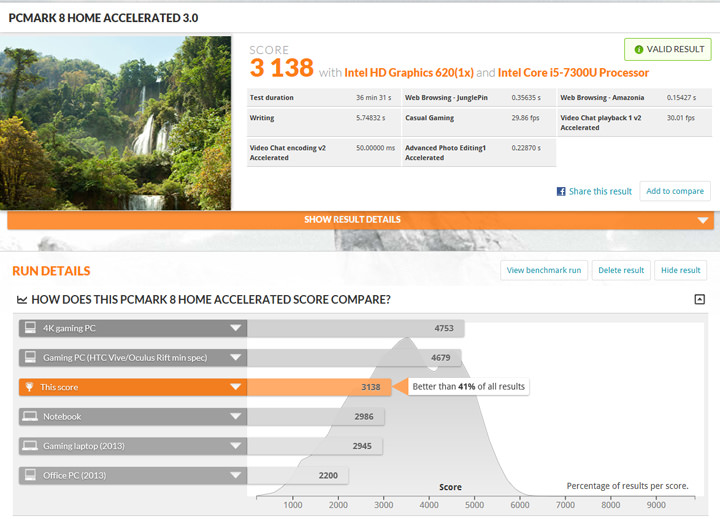720x519 pixels.
Task: Click the Add to compare button
Action: coord(674,191)
